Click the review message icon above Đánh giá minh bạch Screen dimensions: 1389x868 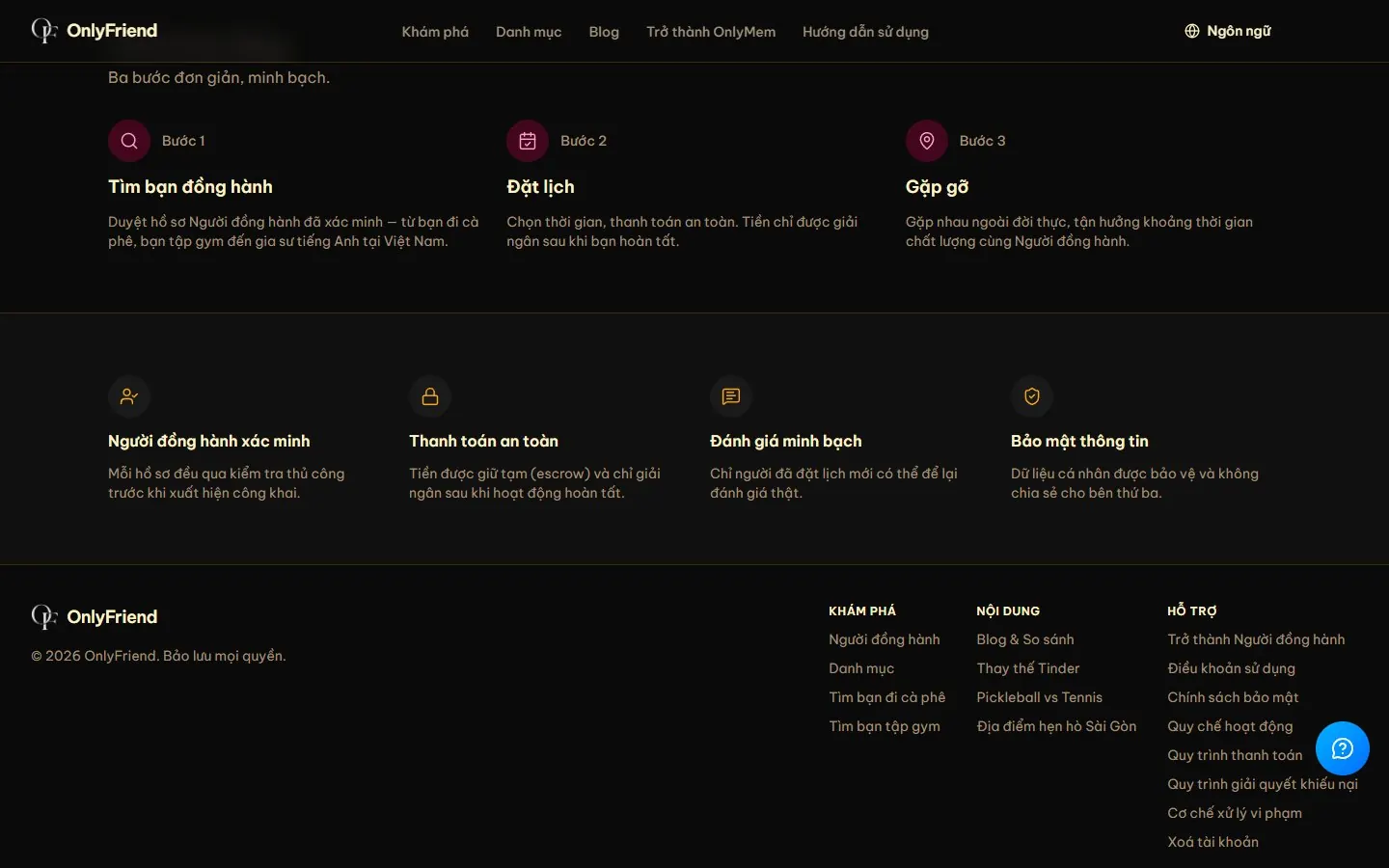click(731, 396)
